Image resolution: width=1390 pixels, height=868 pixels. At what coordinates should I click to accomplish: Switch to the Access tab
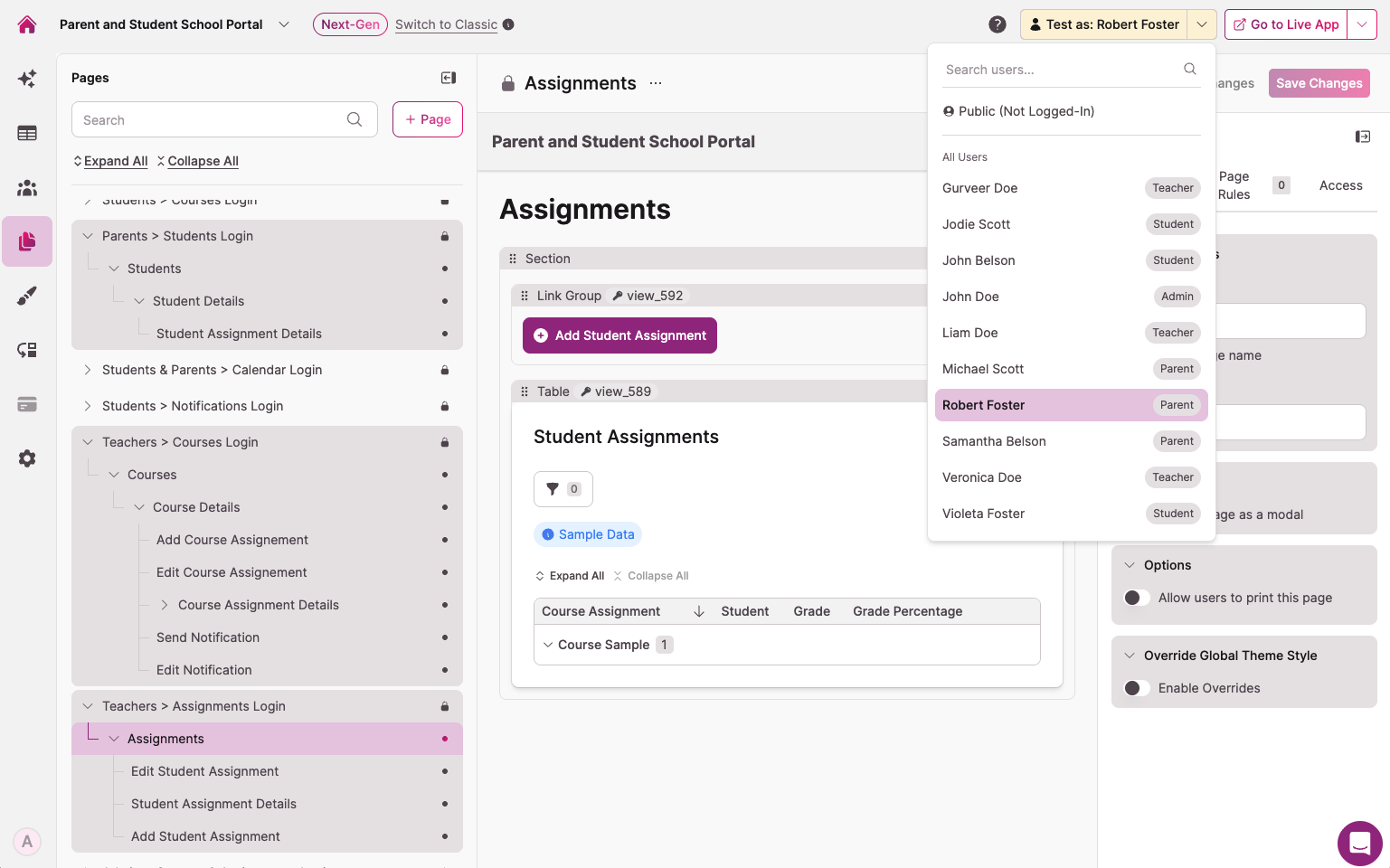[1340, 185]
